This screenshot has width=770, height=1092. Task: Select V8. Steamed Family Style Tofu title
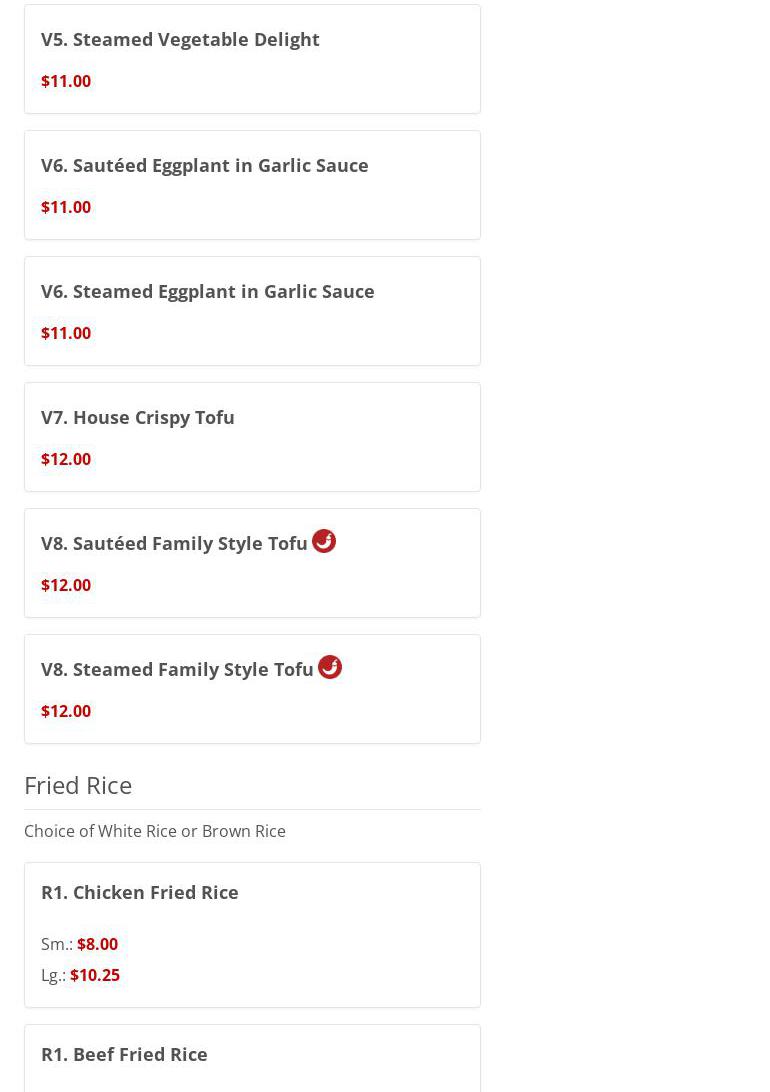(177, 669)
